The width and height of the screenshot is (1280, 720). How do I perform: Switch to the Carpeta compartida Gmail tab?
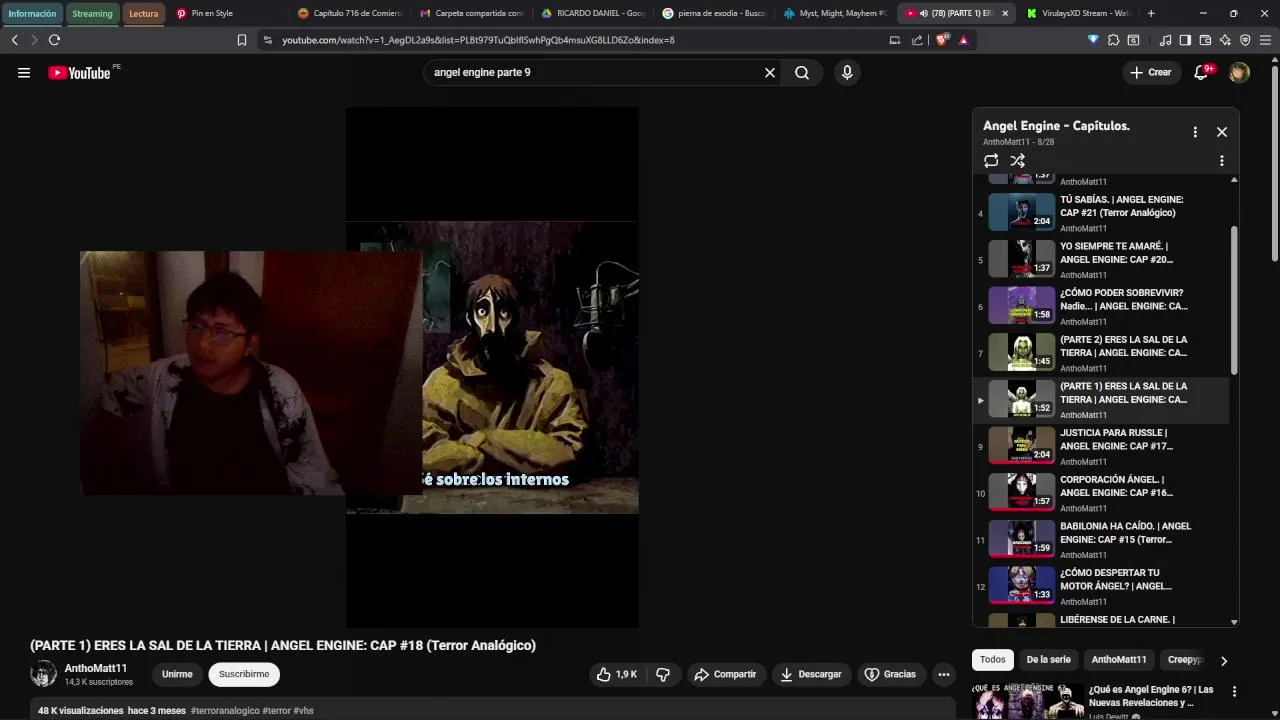[x=472, y=13]
